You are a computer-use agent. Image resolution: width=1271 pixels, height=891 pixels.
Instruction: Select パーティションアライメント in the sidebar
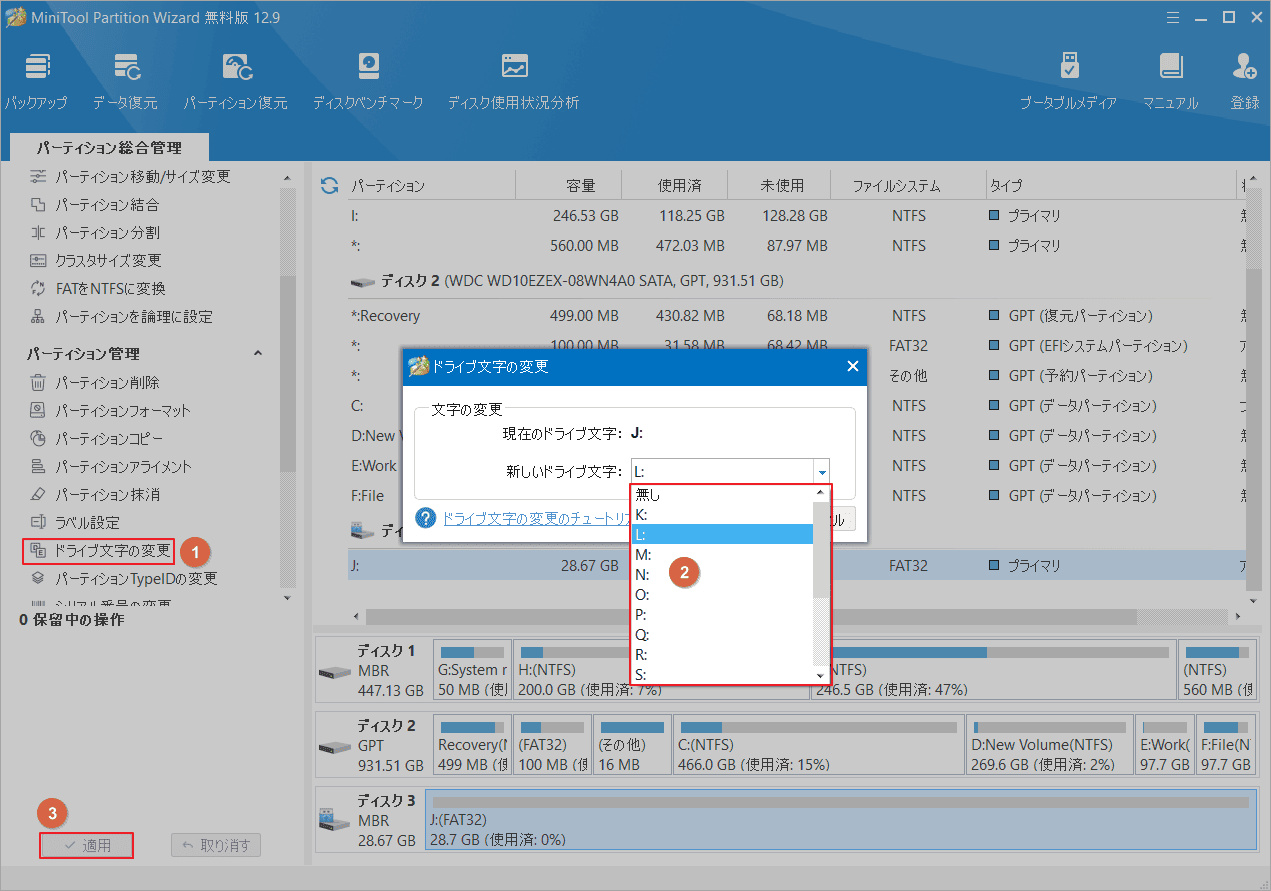point(110,467)
